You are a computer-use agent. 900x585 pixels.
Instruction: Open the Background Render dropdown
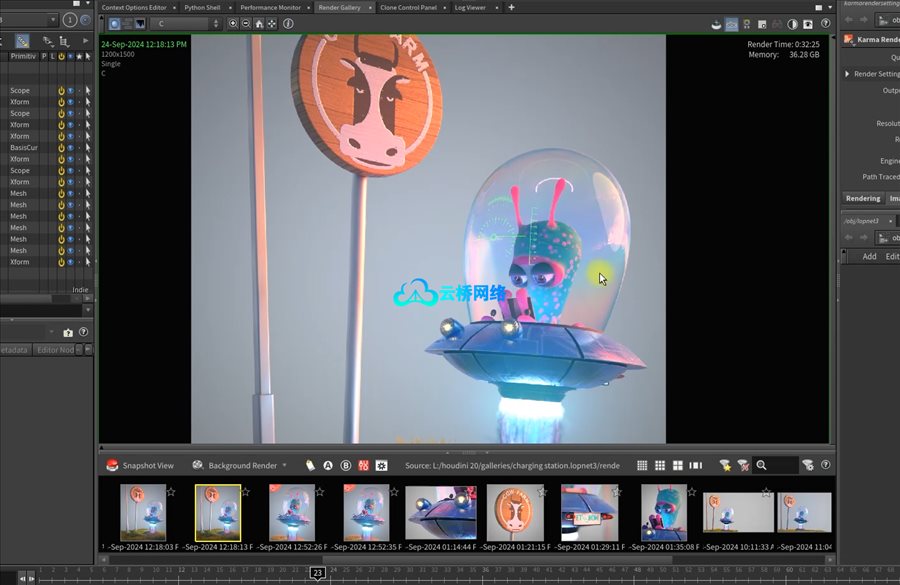click(x=284, y=465)
